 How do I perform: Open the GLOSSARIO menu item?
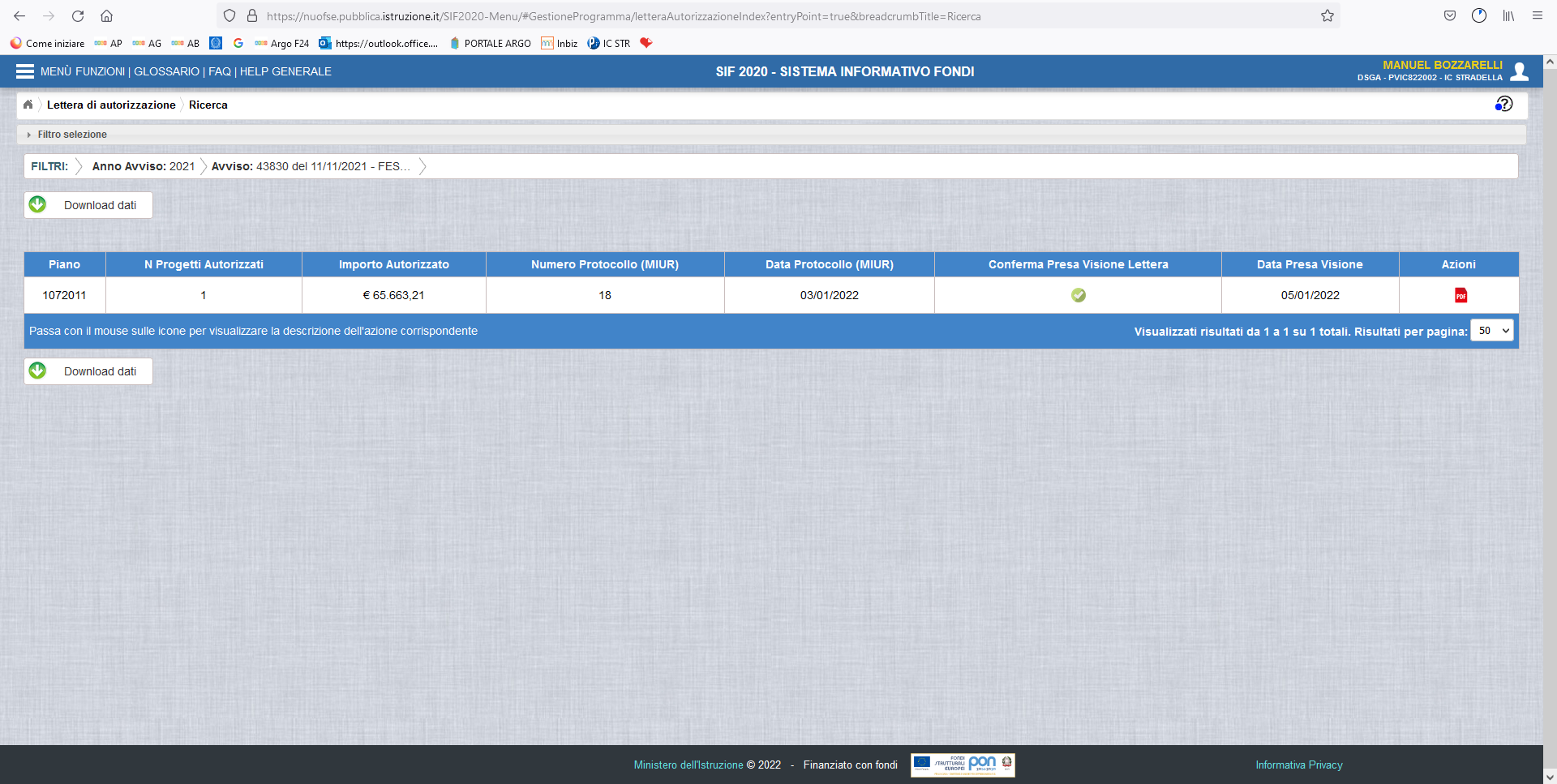pos(166,71)
